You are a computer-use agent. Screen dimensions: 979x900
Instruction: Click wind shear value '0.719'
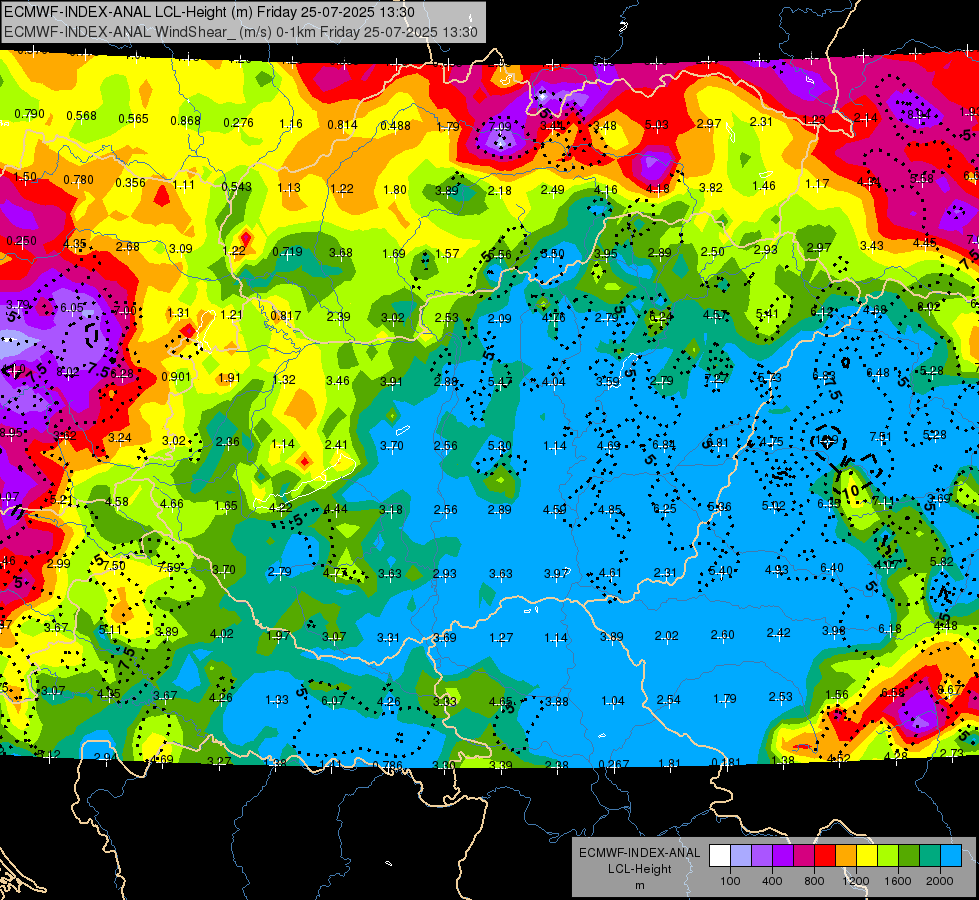coord(287,252)
